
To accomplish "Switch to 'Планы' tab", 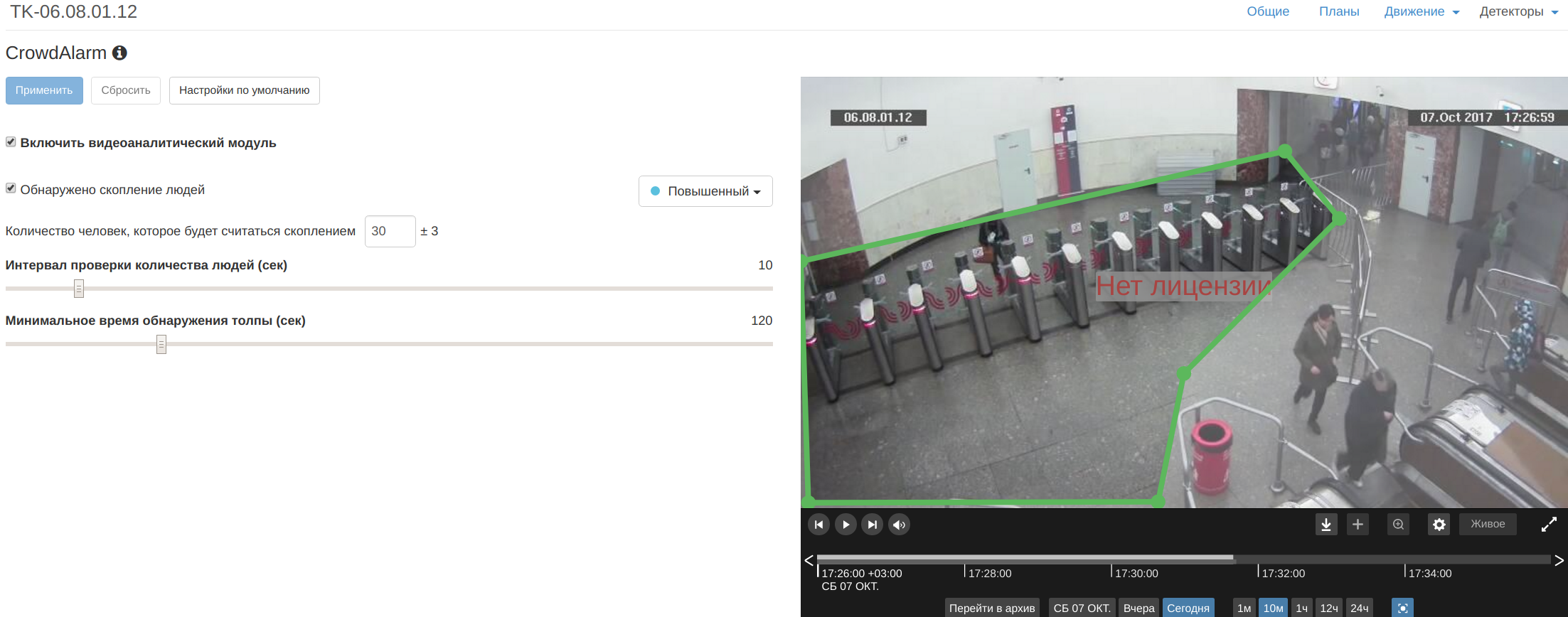I will coord(1339,11).
